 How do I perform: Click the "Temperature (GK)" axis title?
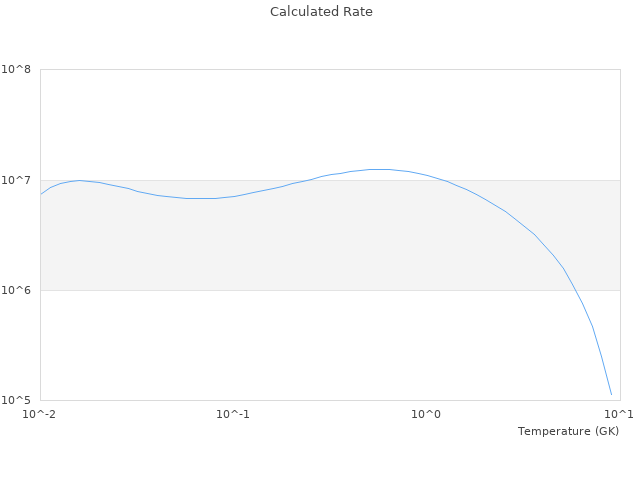click(568, 431)
